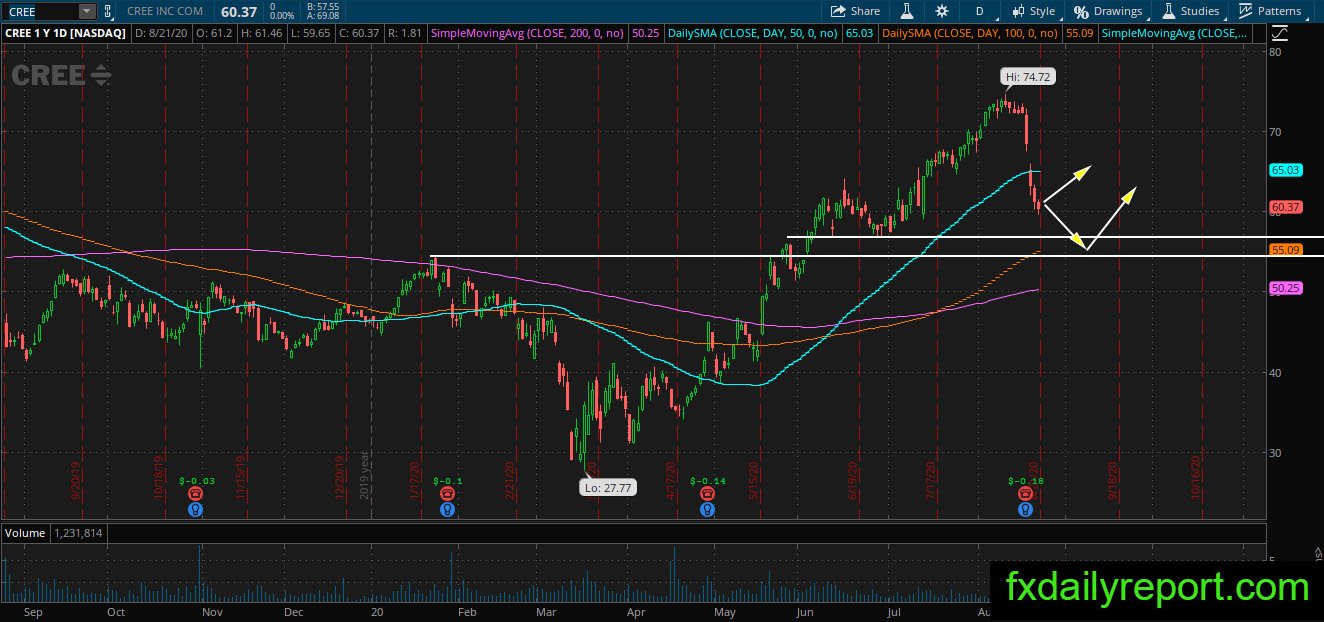This screenshot has height=622, width=1324.
Task: Click the red earnings phone icon near $-0.14
Action: [707, 493]
